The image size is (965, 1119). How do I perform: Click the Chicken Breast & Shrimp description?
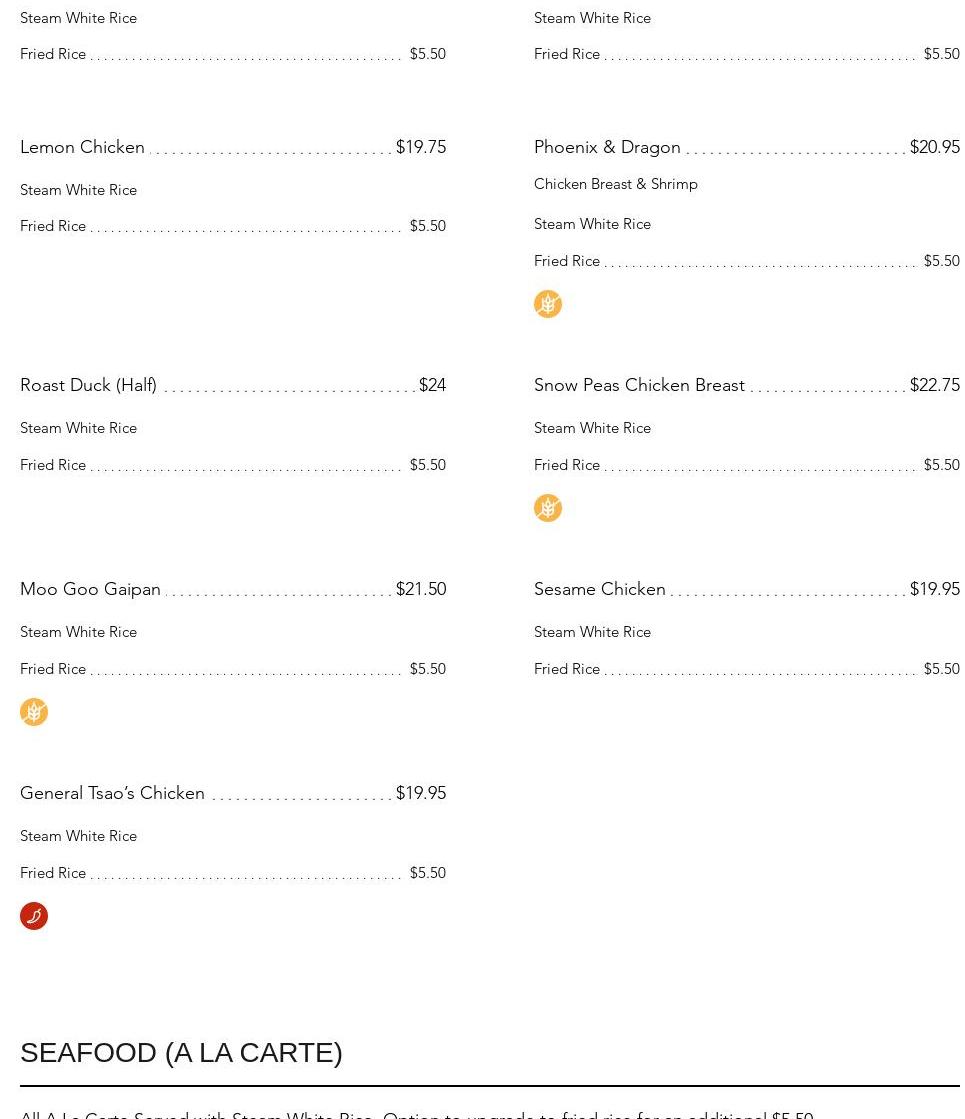(x=616, y=184)
